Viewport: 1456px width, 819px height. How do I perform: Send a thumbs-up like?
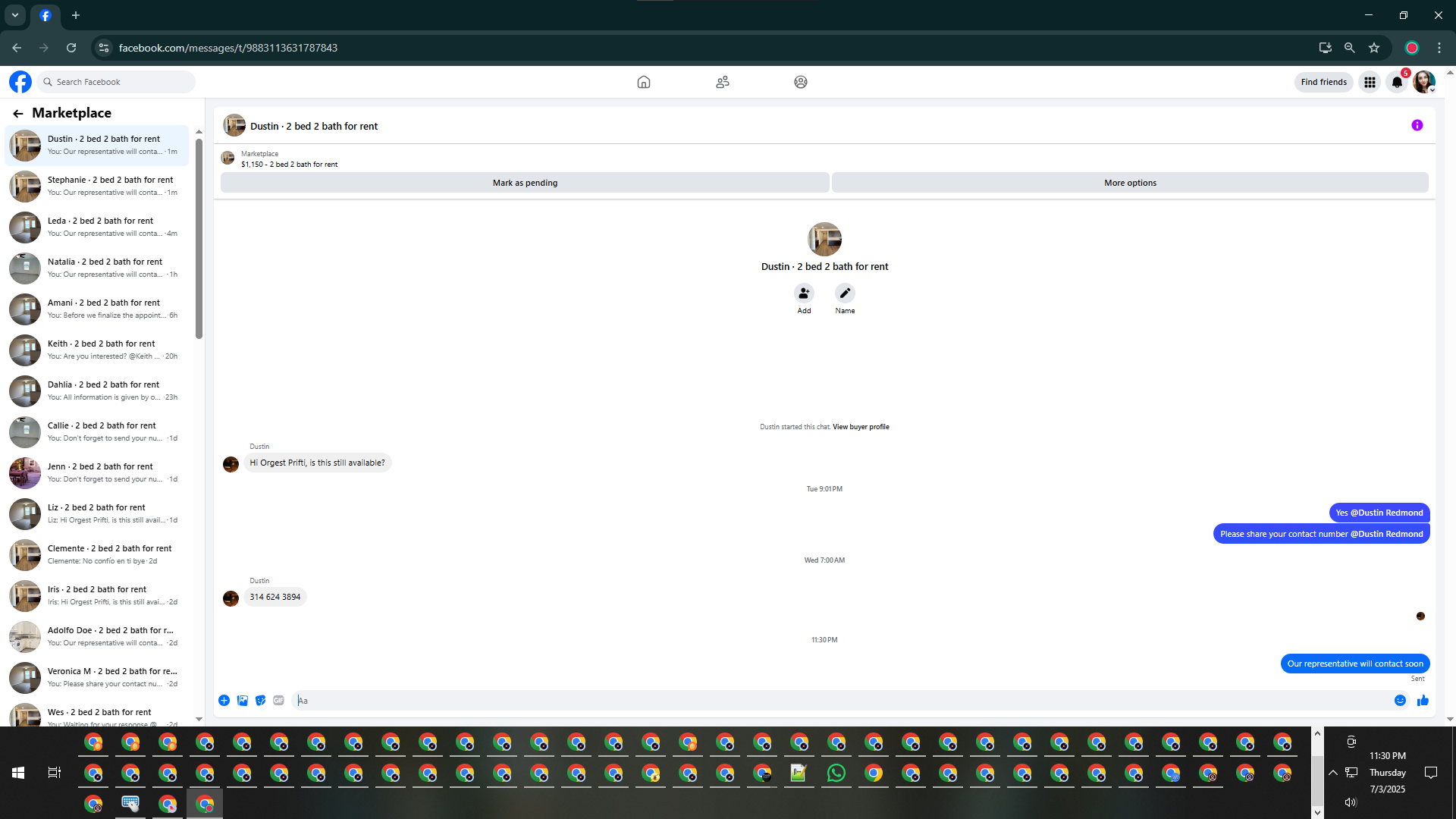[x=1423, y=701]
